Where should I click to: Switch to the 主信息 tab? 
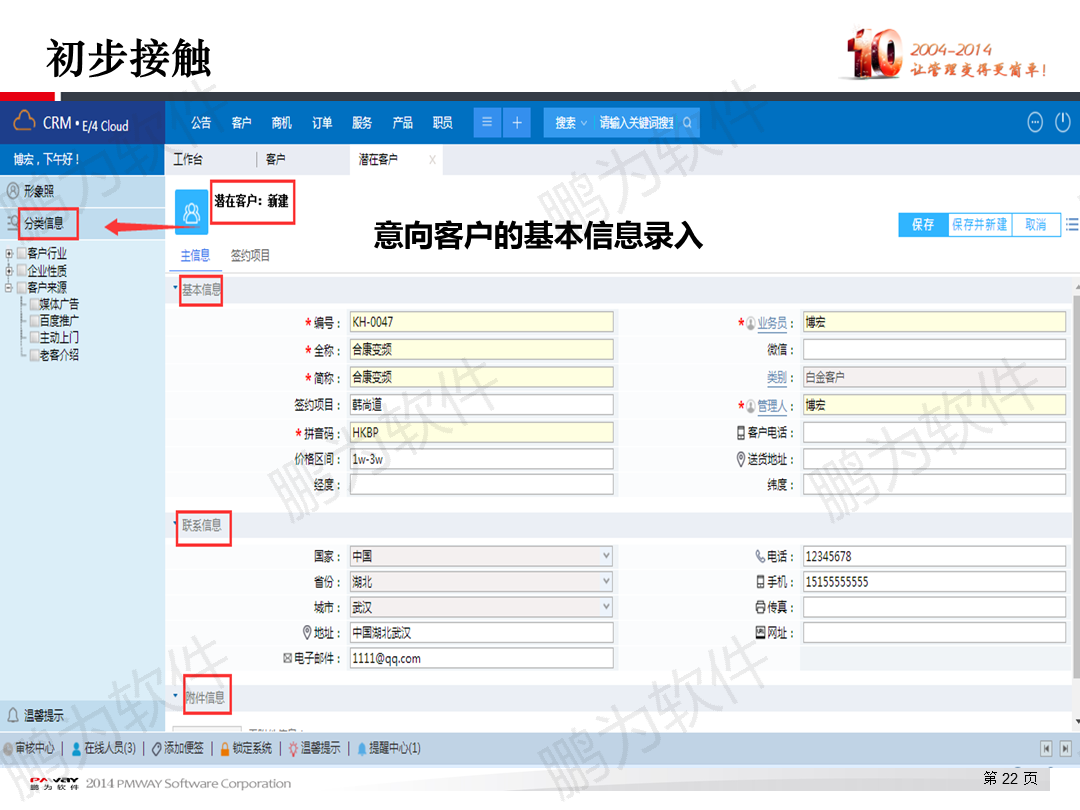point(196,256)
